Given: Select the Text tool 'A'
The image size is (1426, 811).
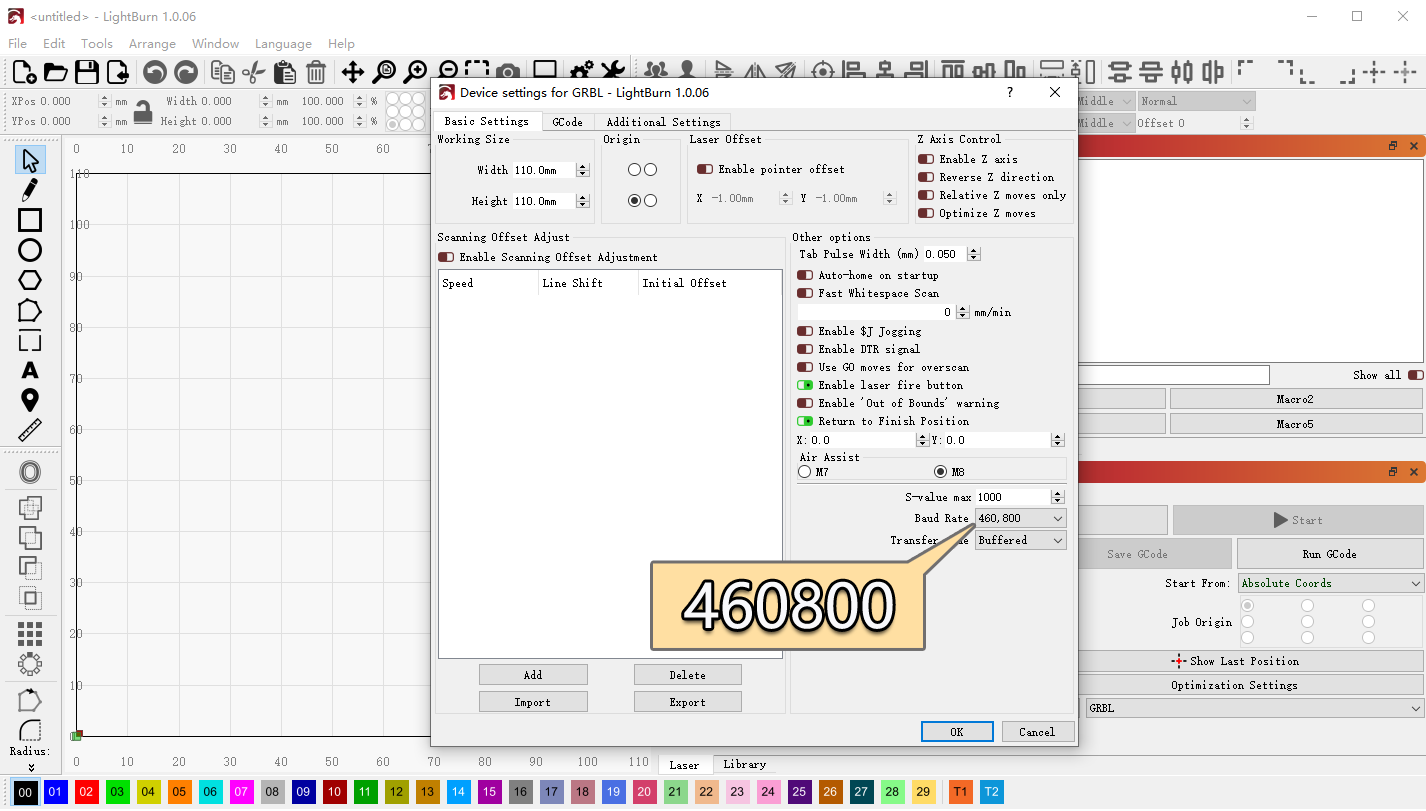Looking at the screenshot, I should click(30, 371).
